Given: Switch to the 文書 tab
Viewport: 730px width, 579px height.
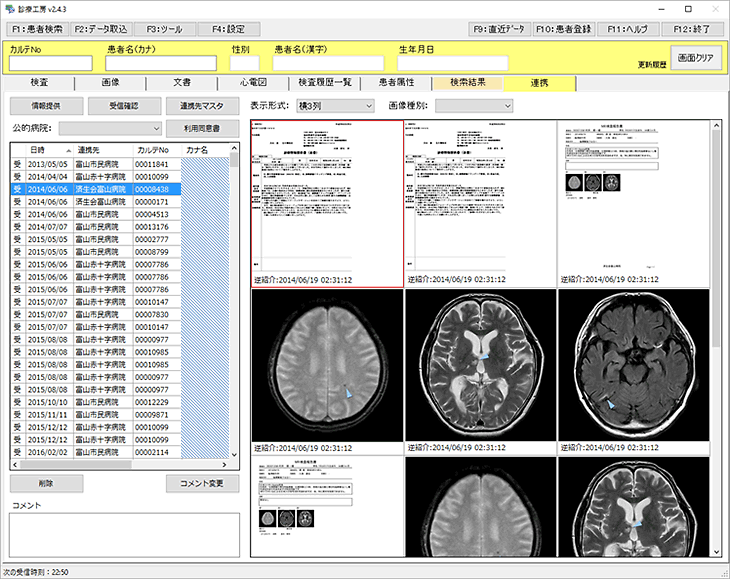Looking at the screenshot, I should [x=182, y=82].
